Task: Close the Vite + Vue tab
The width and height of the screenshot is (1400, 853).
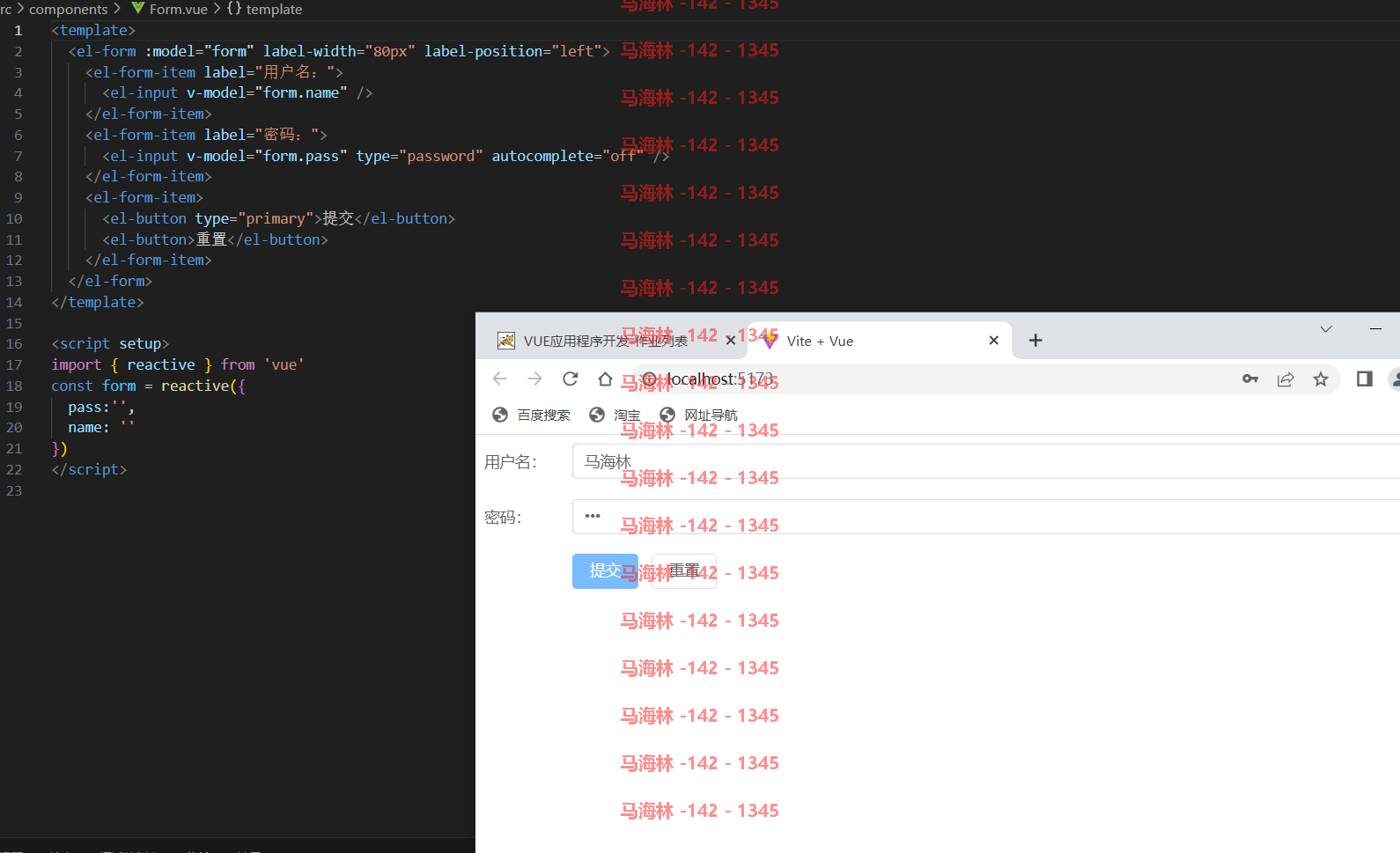Action: point(994,341)
